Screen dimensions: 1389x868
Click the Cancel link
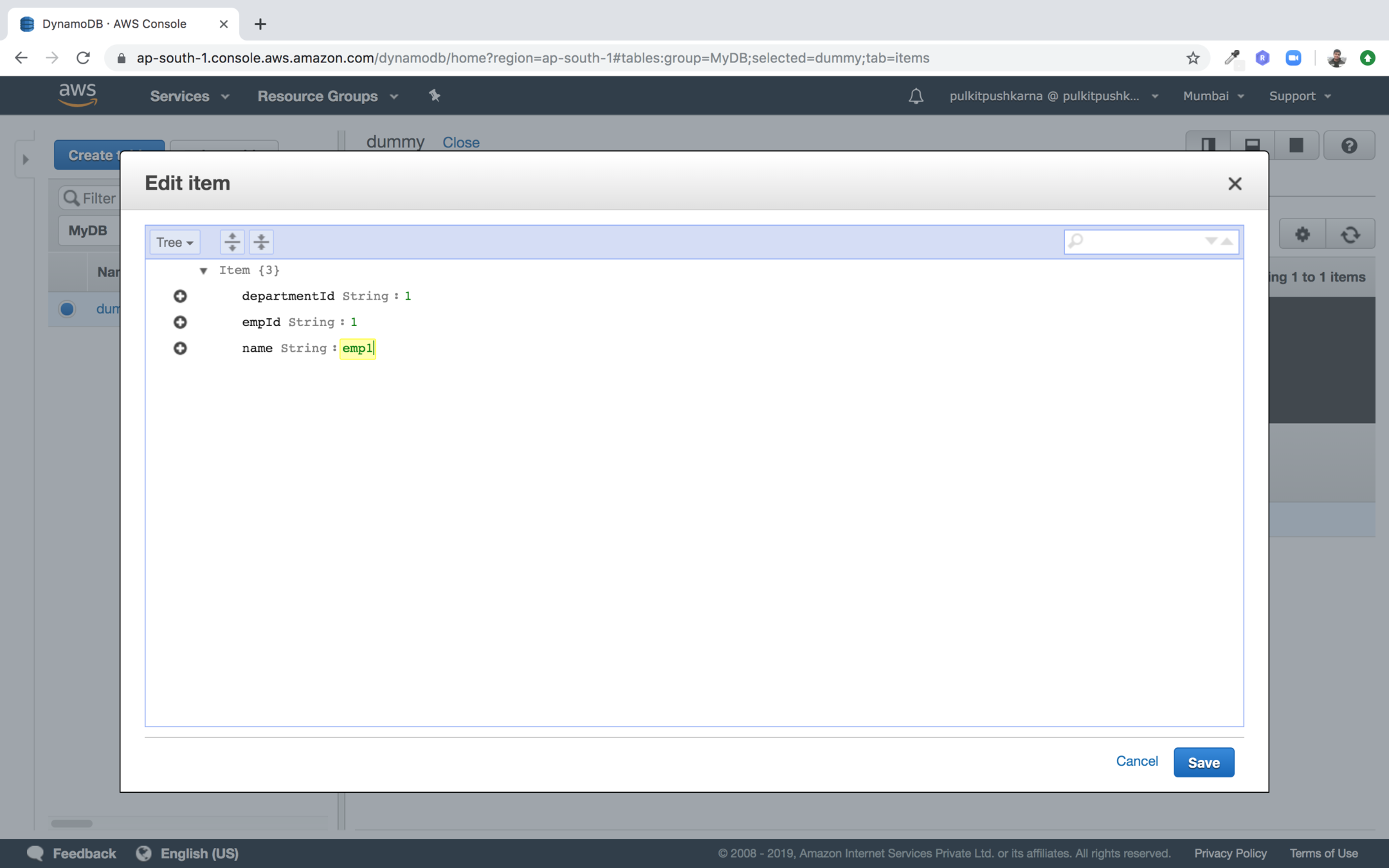click(x=1136, y=761)
